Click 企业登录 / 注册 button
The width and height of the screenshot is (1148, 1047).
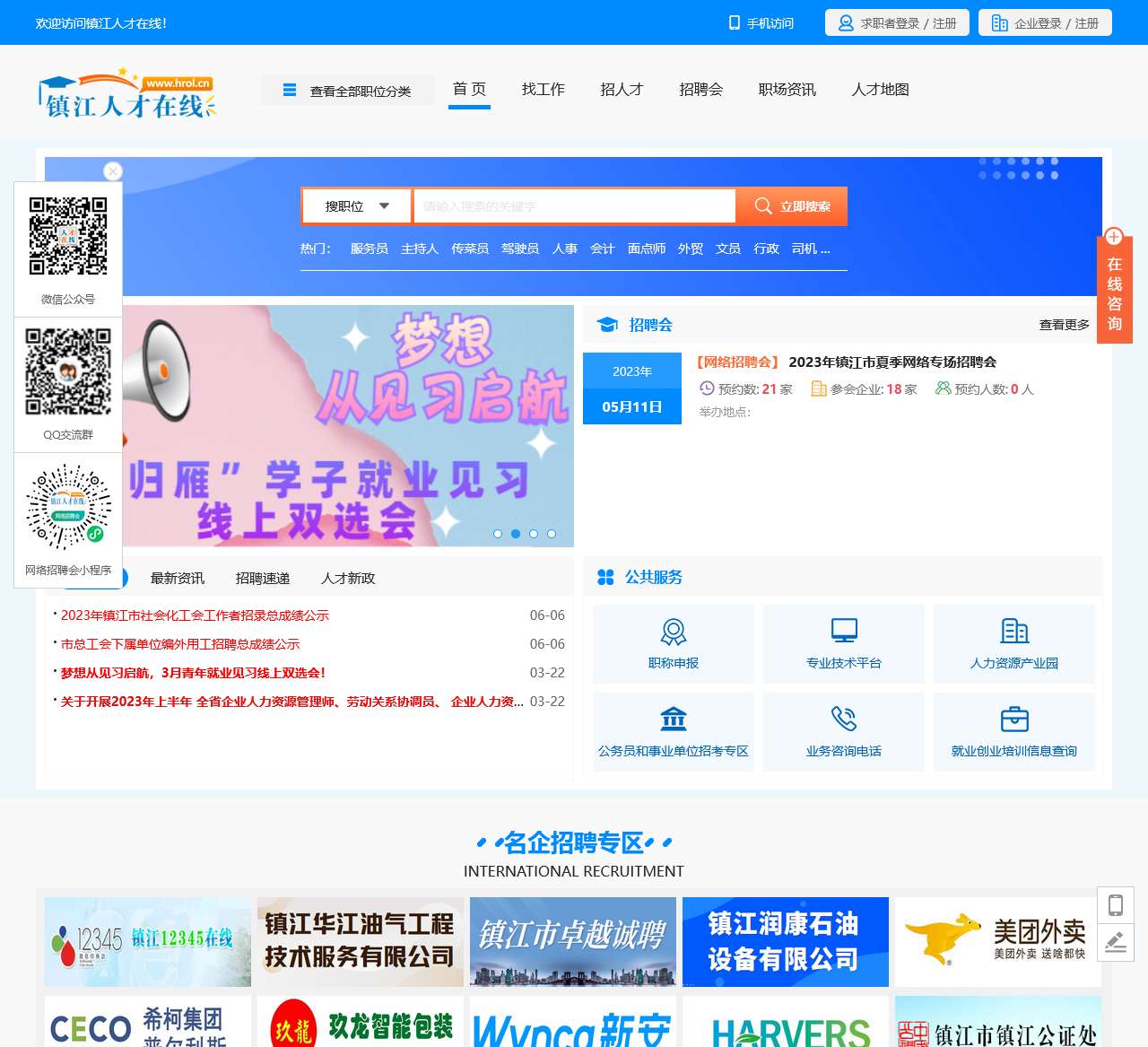(x=1045, y=22)
